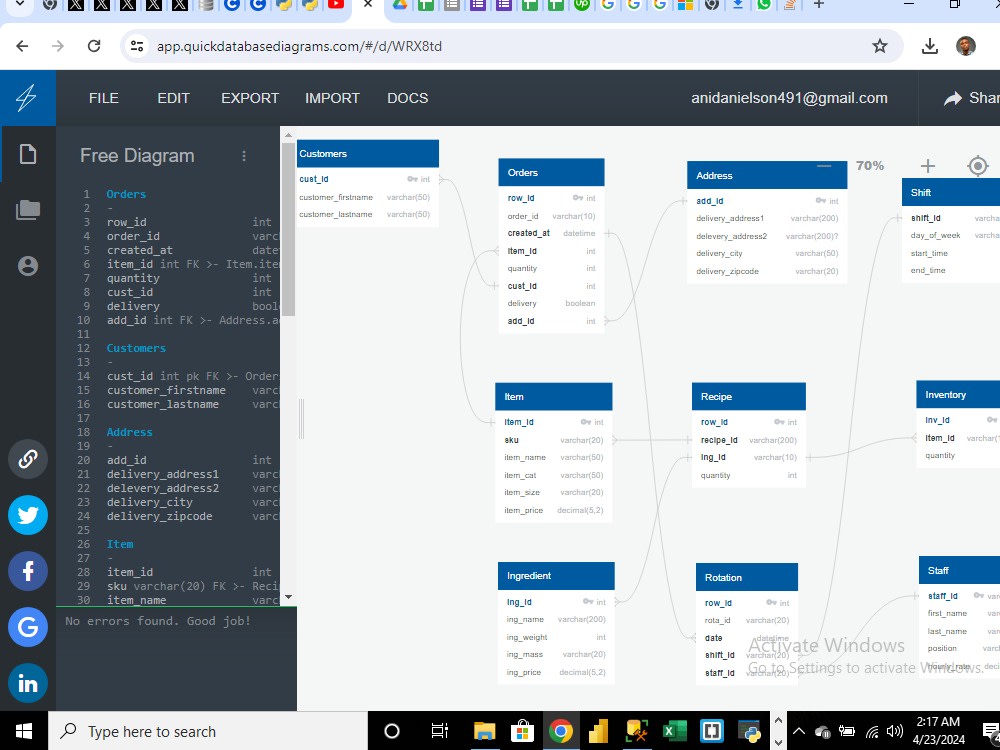The width and height of the screenshot is (1000, 750).
Task: Open the saved diagrams folder icon
Action: [x=27, y=210]
